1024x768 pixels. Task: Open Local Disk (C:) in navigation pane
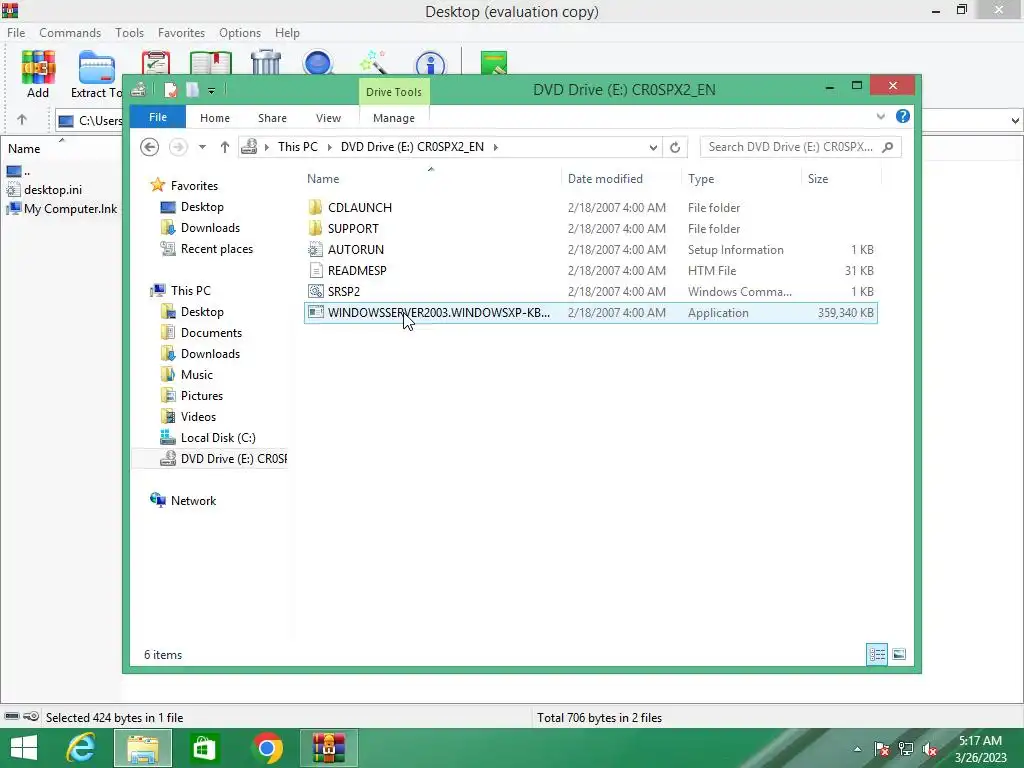[217, 438]
